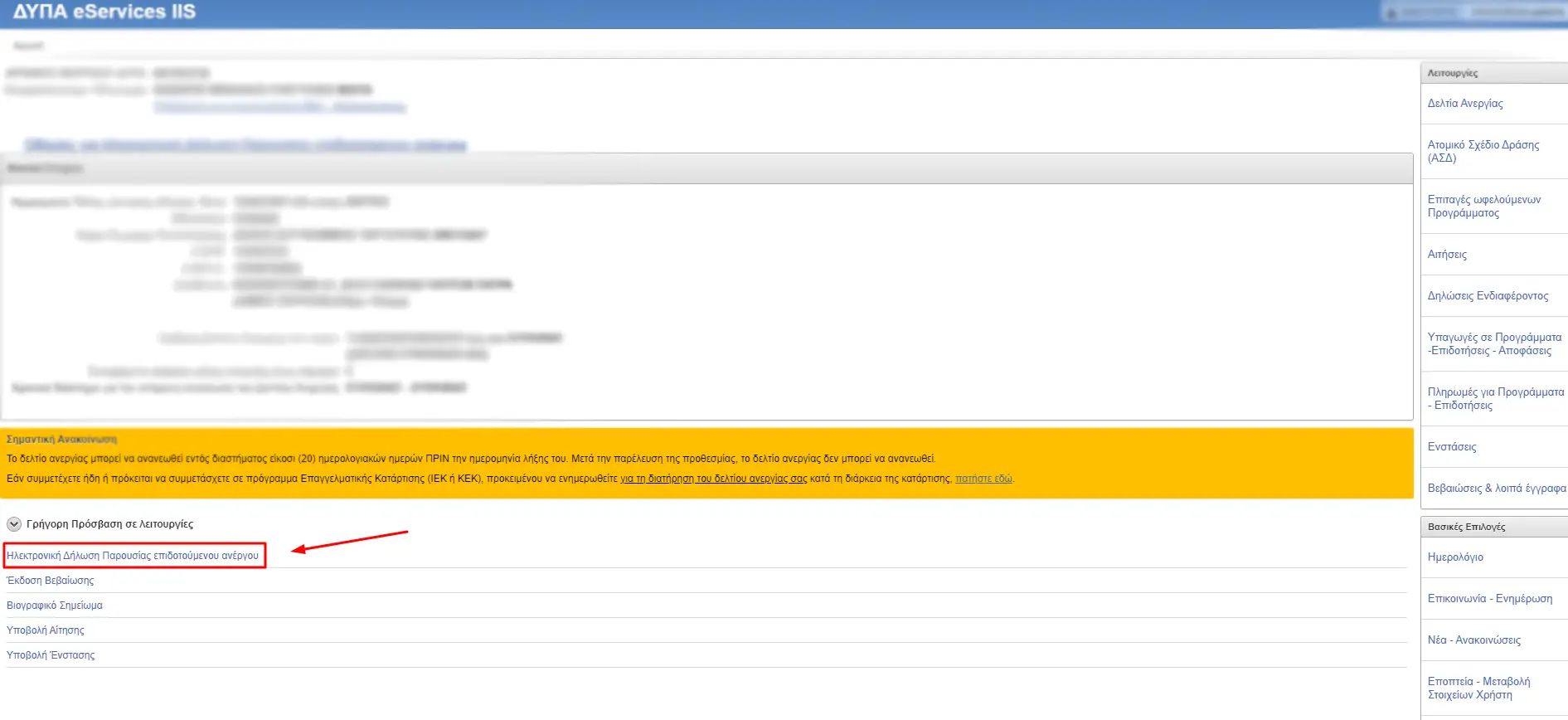1568x720 pixels.
Task: Select Ατομικό Σχέδιο Δράσης (ΑΣΔ) menu item
Action: 1483,151
